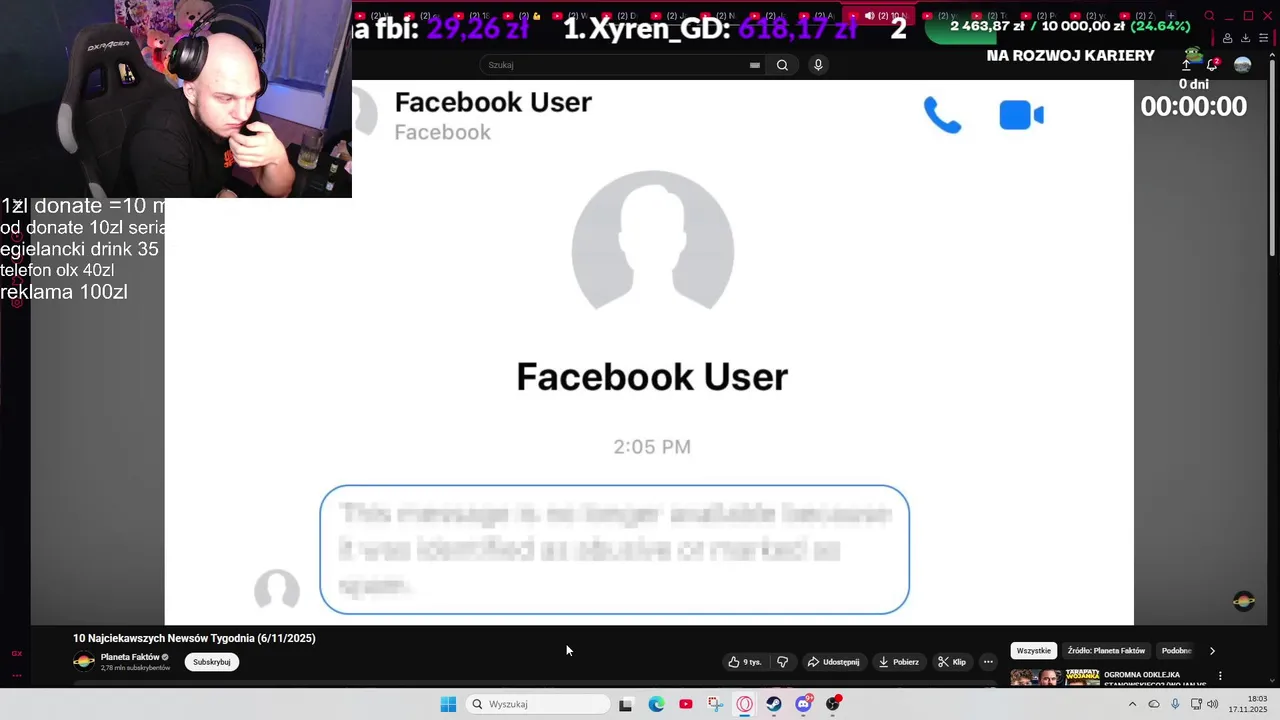Viewport: 1280px width, 720px height.
Task: Click the browser title bar search icon
Action: click(x=1209, y=16)
